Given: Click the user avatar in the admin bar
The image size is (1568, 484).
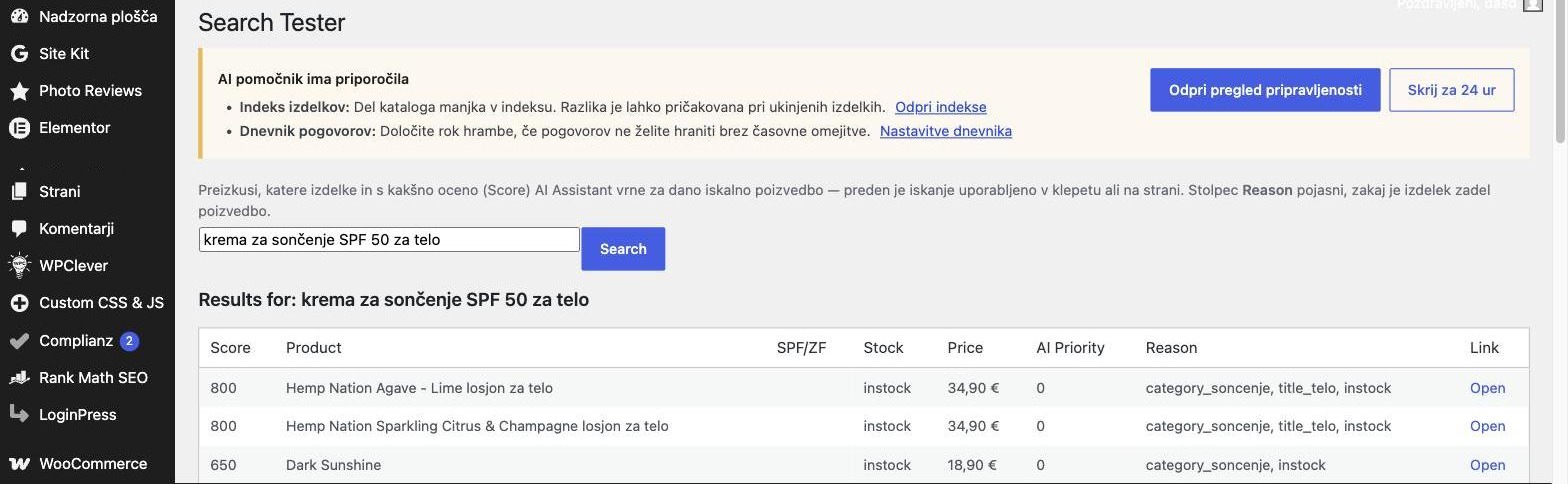Looking at the screenshot, I should click(x=1533, y=5).
